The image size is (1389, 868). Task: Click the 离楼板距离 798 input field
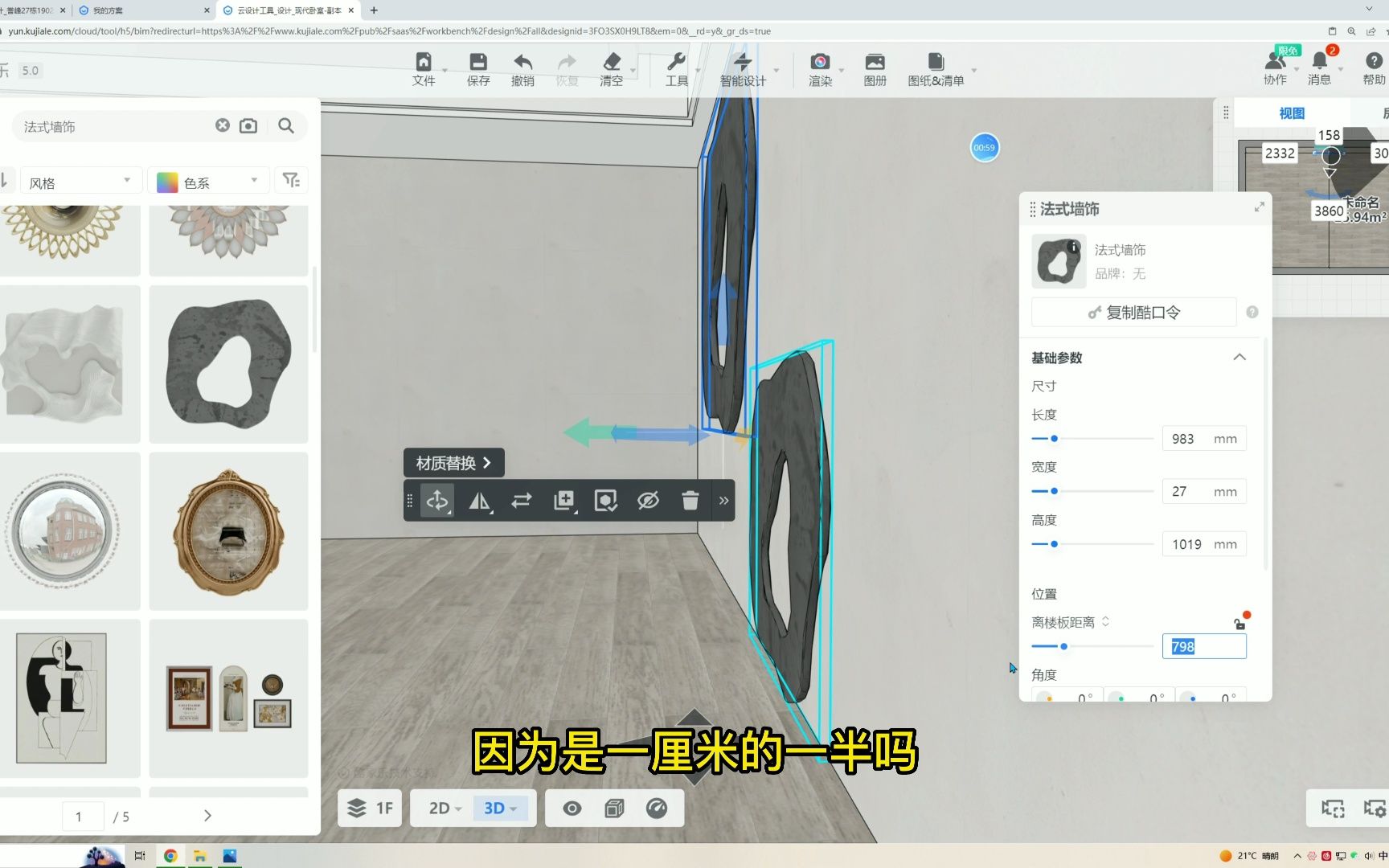(1203, 646)
